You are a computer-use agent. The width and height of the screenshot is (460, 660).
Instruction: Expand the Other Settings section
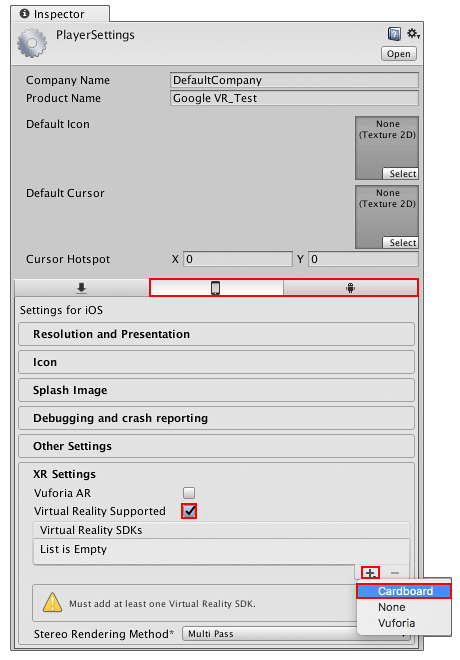[x=216, y=446]
